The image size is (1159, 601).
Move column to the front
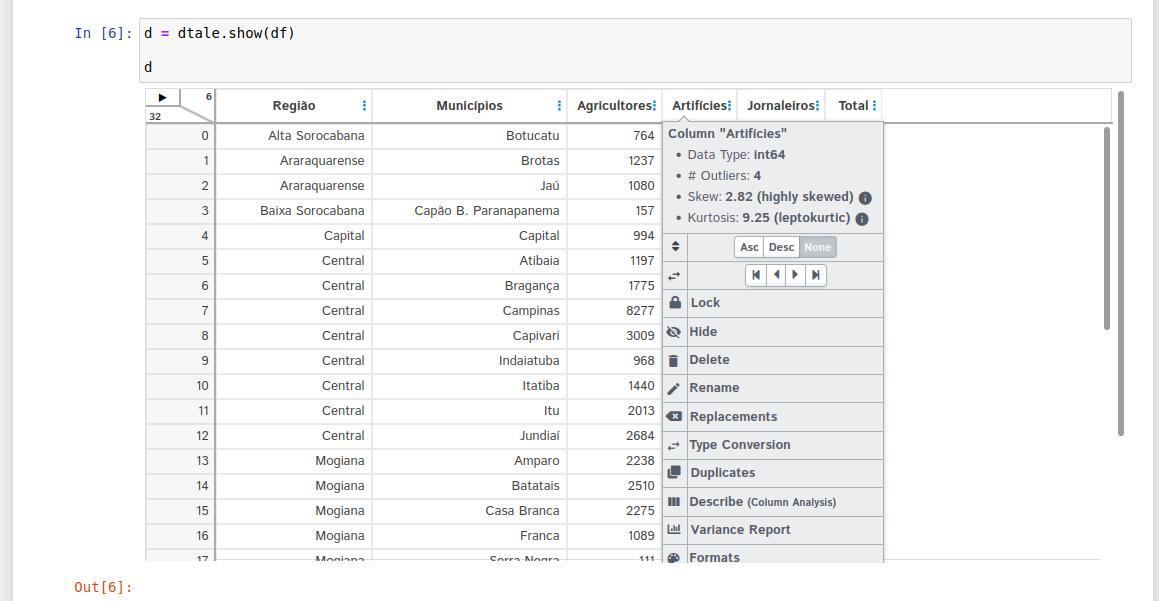[x=755, y=275]
